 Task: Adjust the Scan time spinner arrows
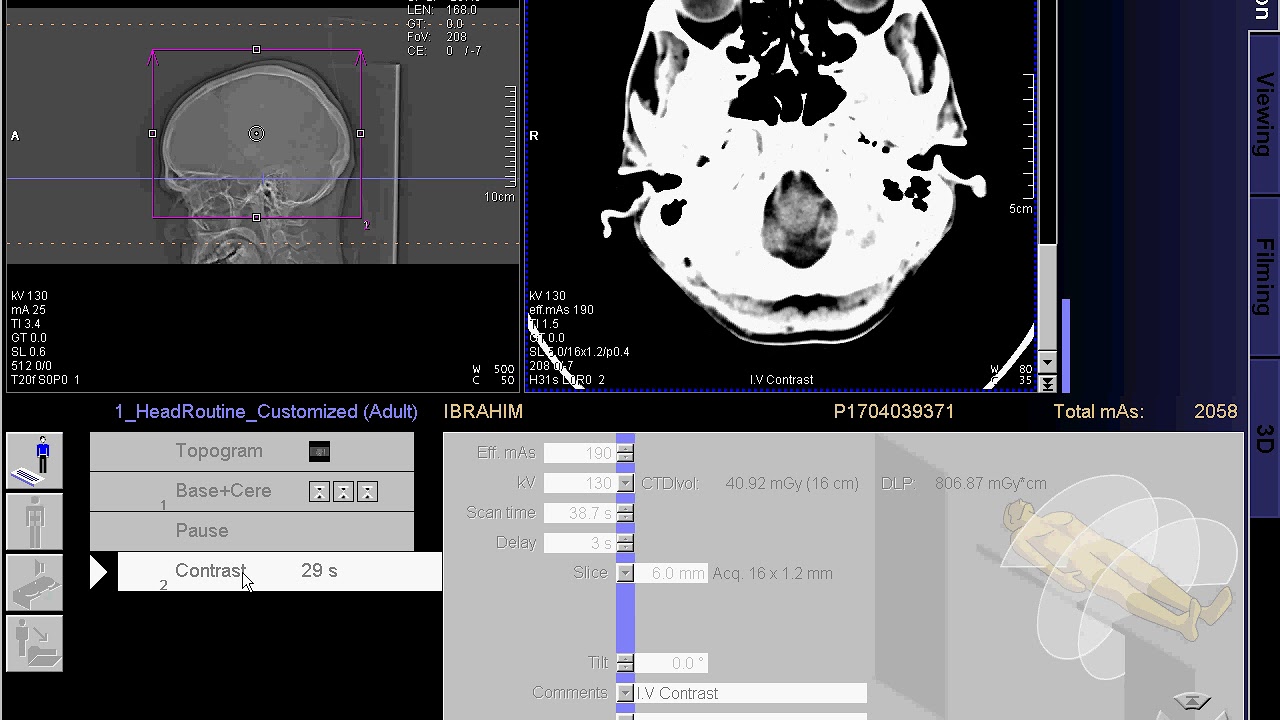(625, 513)
